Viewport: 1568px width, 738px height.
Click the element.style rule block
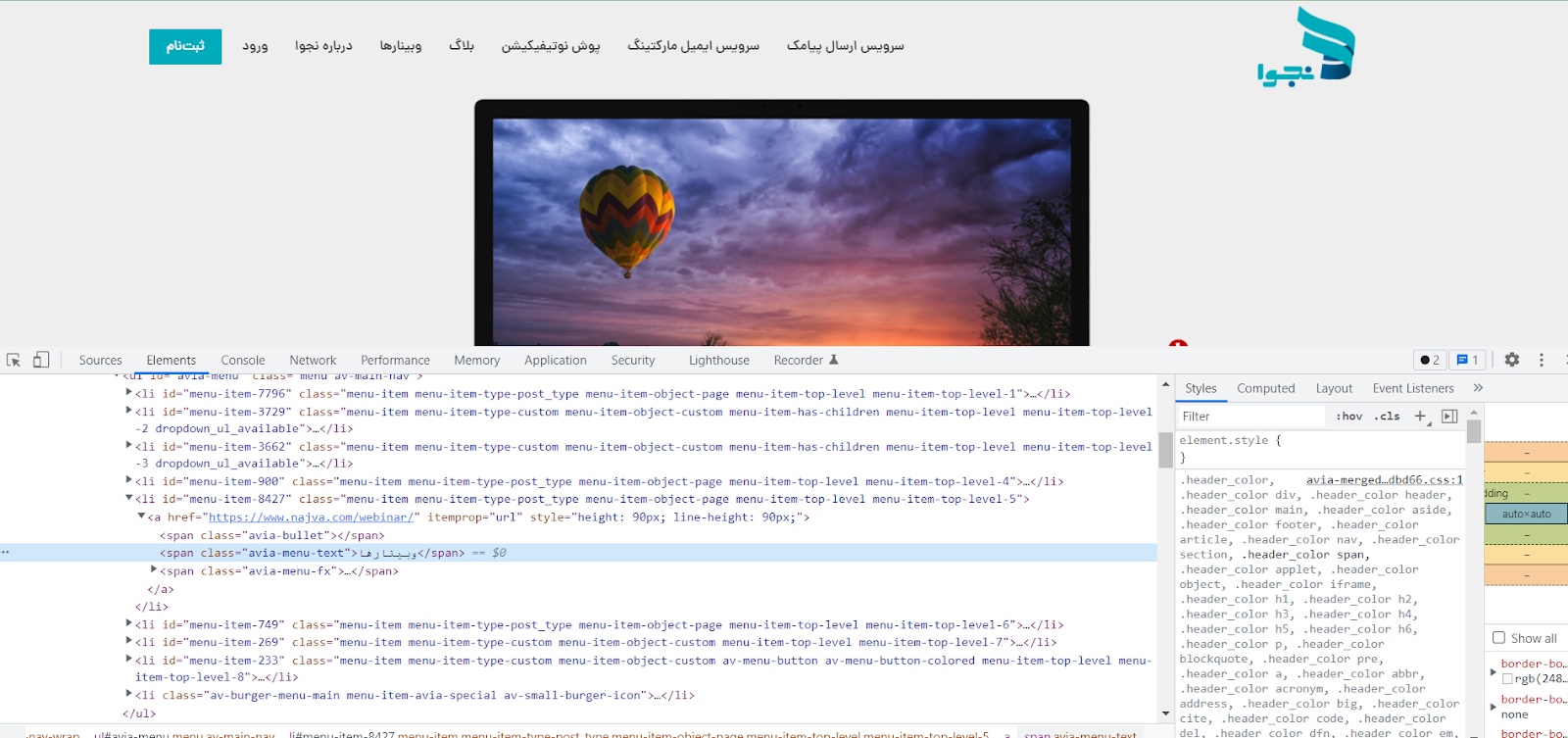coord(1321,449)
